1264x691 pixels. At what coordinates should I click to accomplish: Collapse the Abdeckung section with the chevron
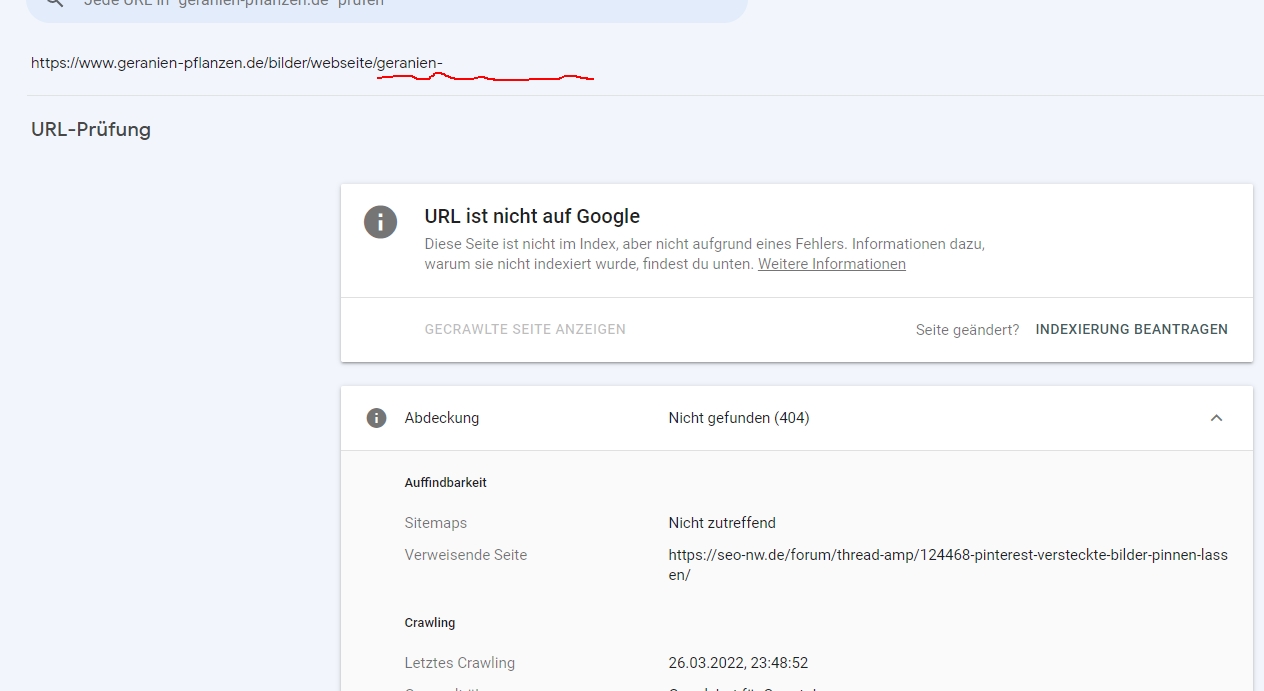[1216, 418]
